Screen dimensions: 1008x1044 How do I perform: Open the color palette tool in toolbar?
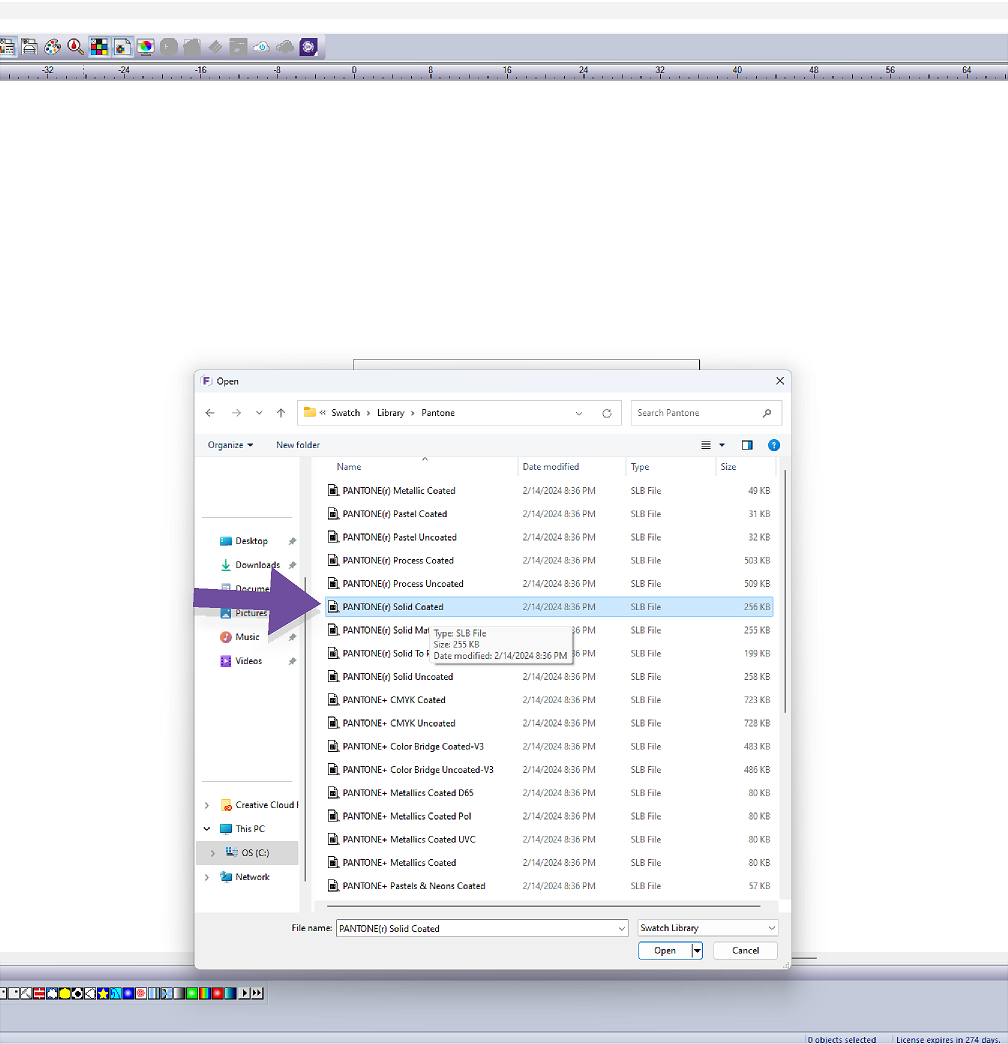click(x=52, y=47)
